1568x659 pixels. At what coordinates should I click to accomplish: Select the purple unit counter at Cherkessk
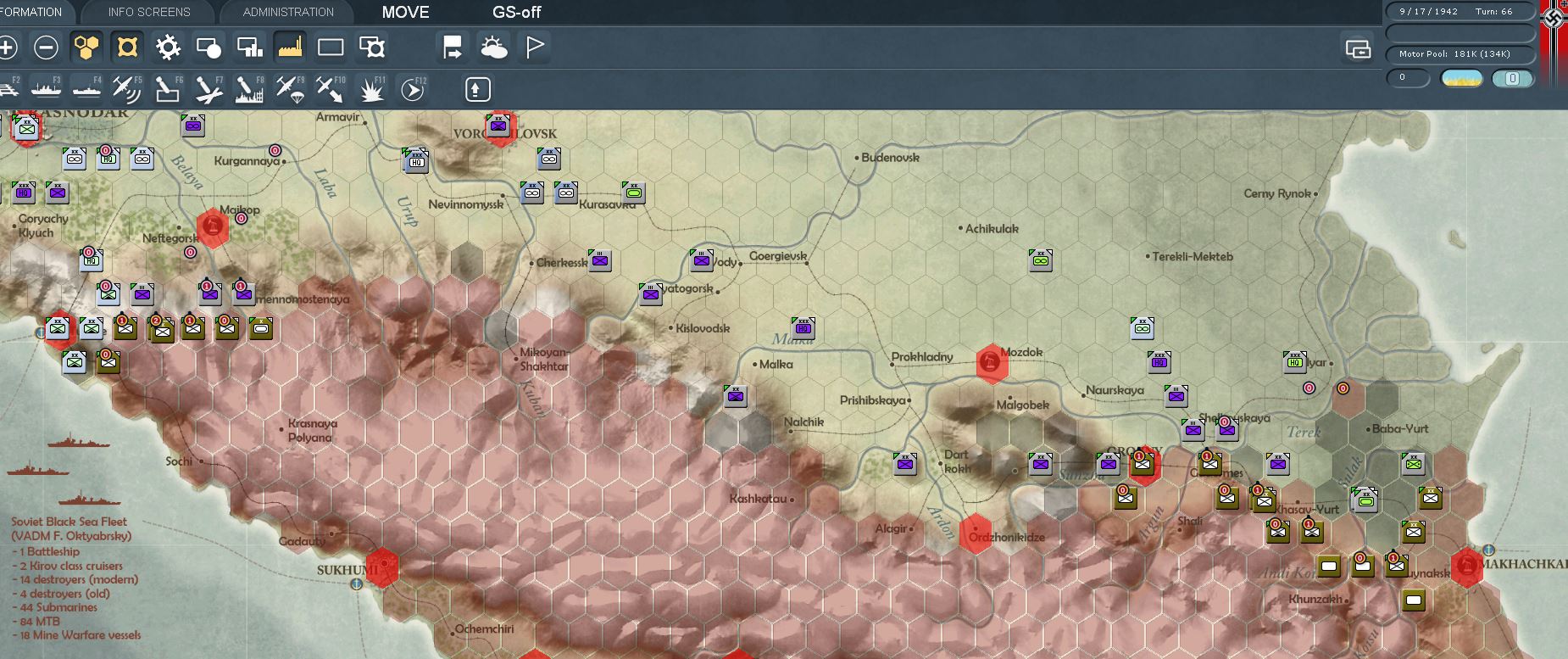tap(600, 260)
